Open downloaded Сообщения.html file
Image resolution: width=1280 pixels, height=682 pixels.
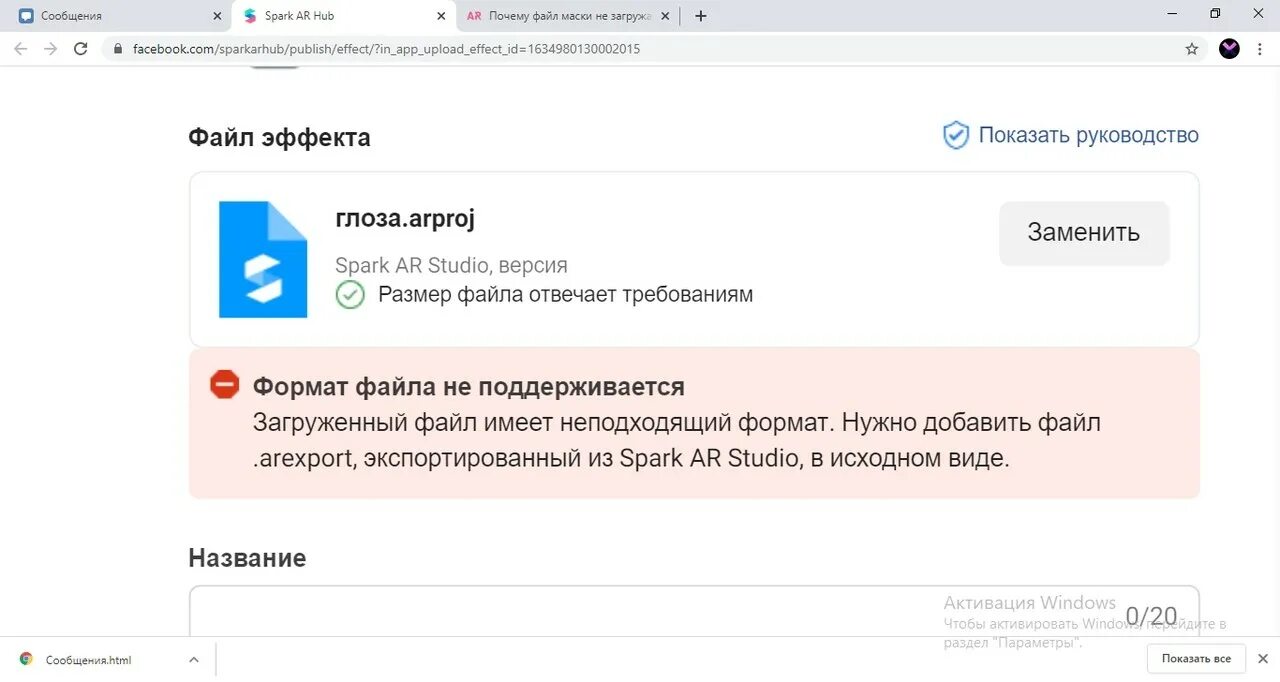tap(89, 660)
